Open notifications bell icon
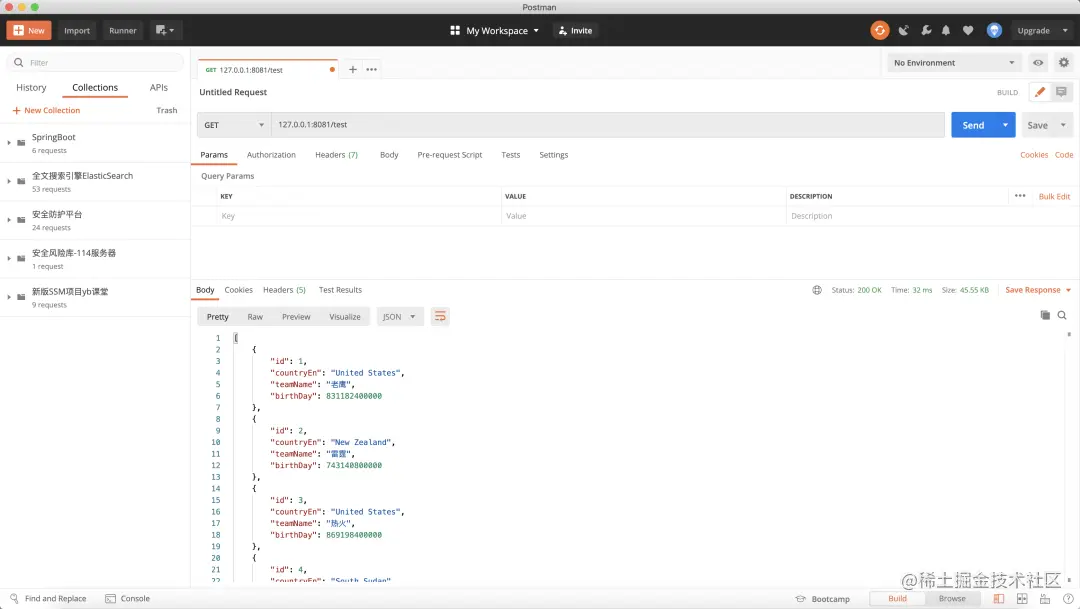 (x=946, y=30)
